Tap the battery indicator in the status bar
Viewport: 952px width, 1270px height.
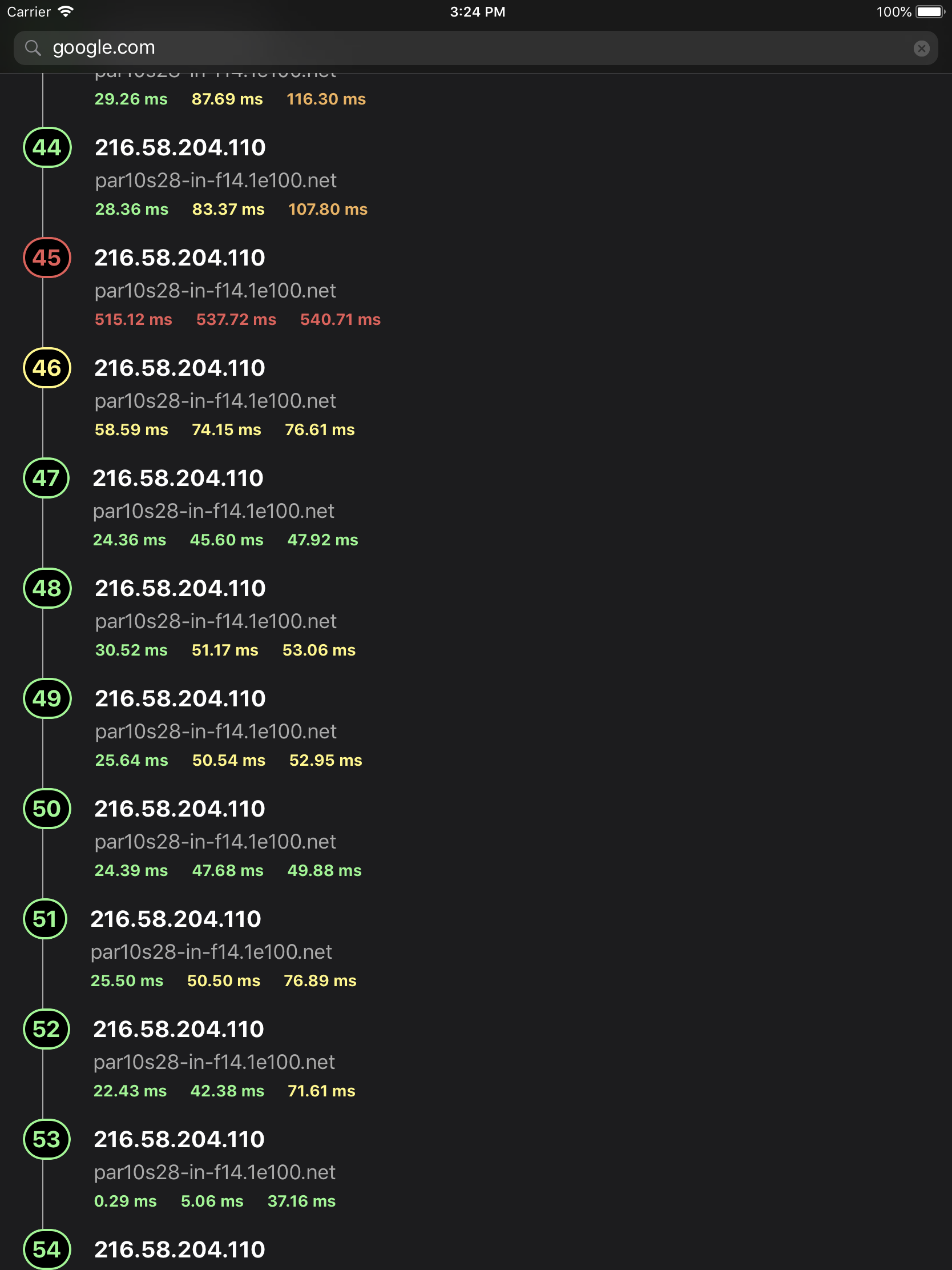(929, 11)
